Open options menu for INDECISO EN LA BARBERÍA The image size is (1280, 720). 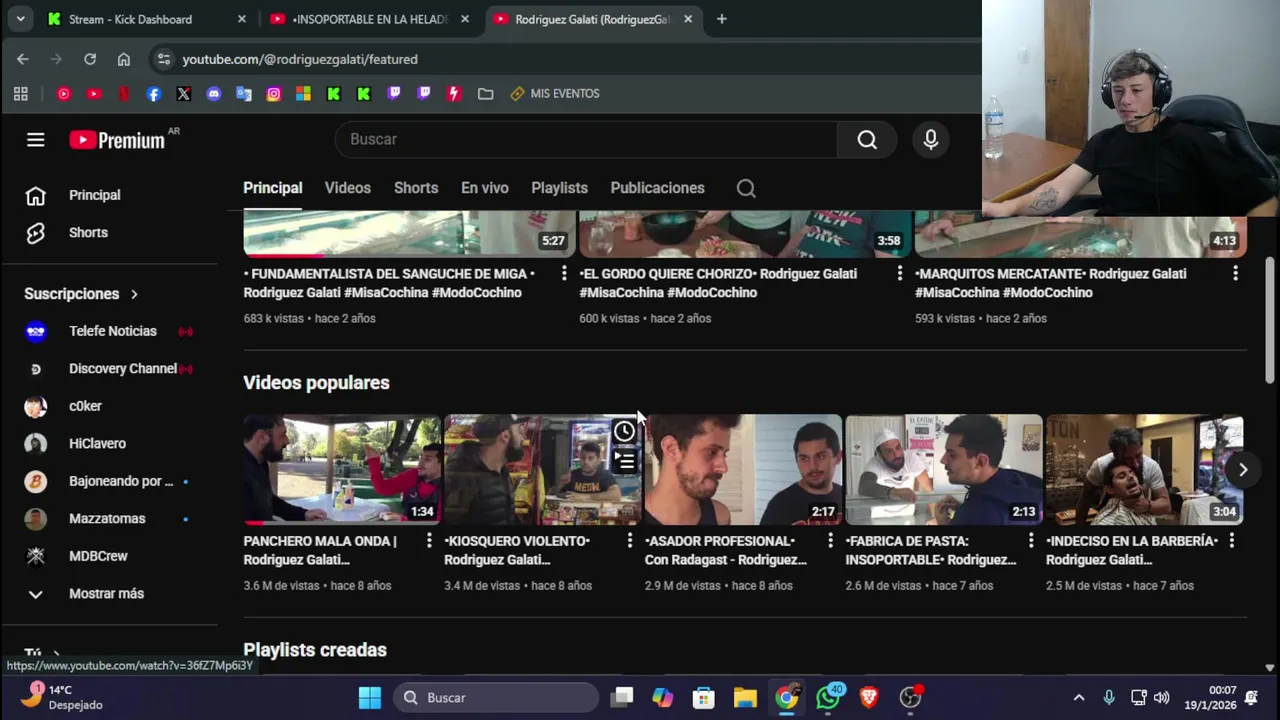(x=1232, y=541)
